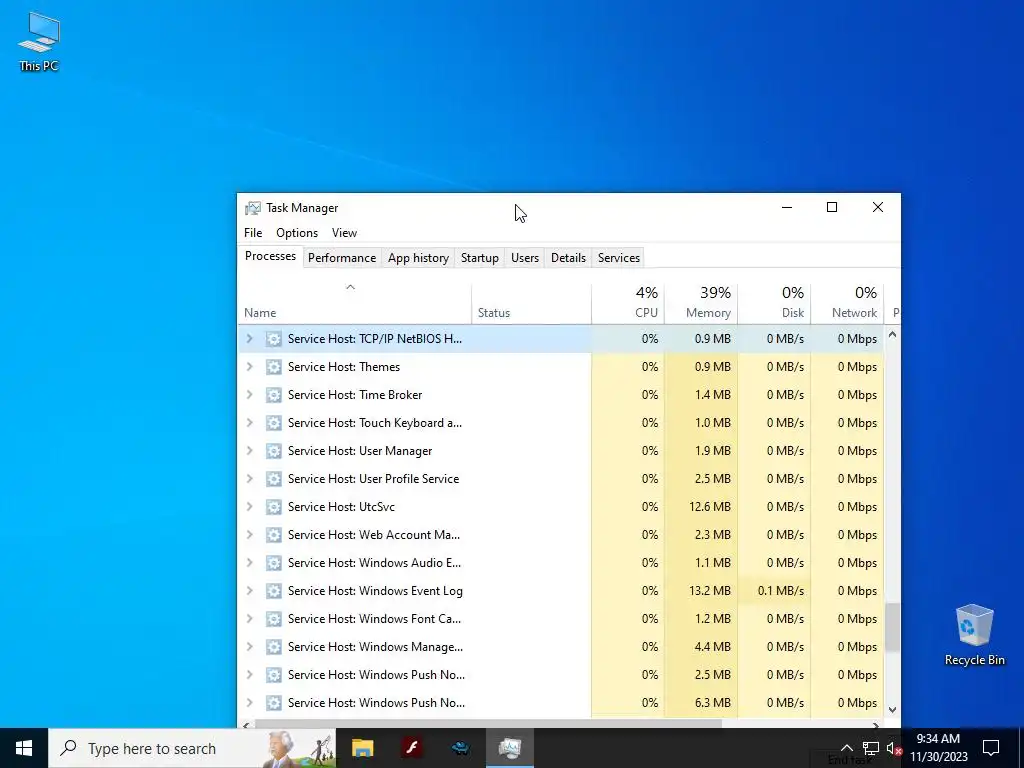The height and width of the screenshot is (768, 1024).
Task: Click the Task Manager taskbar icon
Action: [510, 748]
